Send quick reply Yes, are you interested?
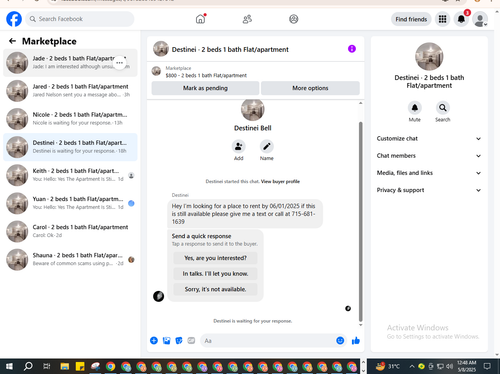This screenshot has width=500, height=374. (x=215, y=258)
